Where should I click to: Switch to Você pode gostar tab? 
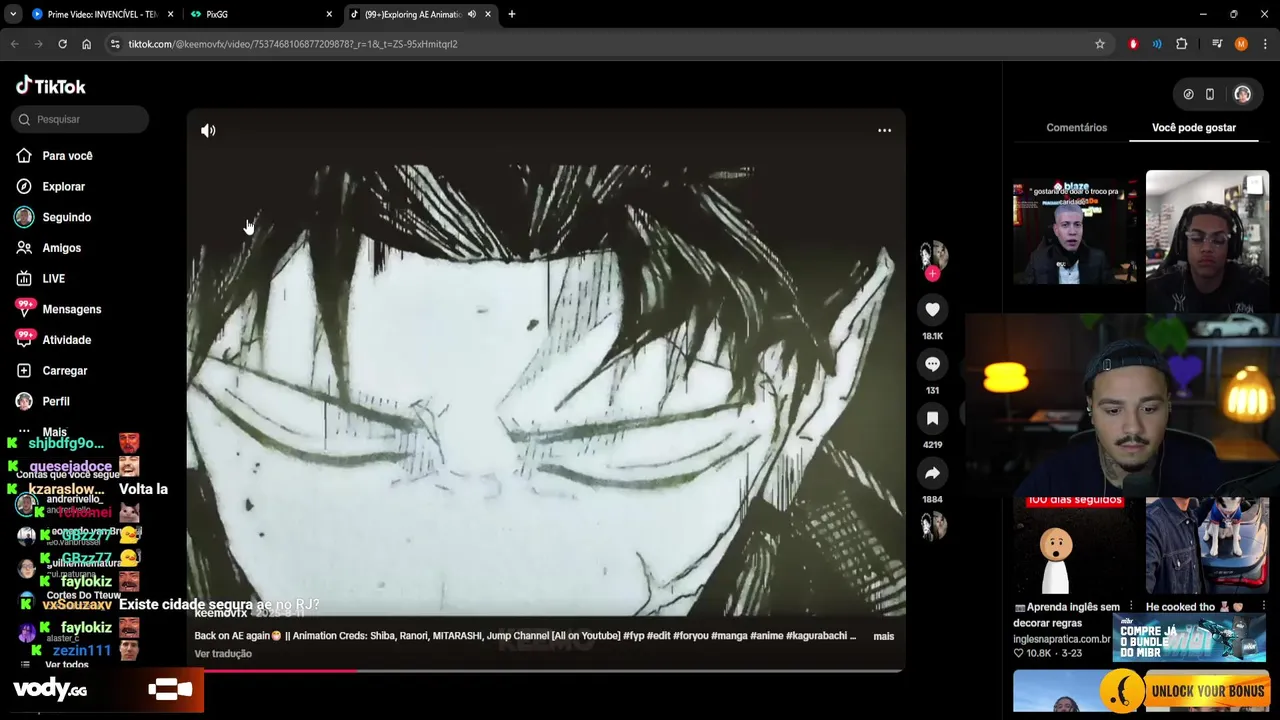point(1193,128)
